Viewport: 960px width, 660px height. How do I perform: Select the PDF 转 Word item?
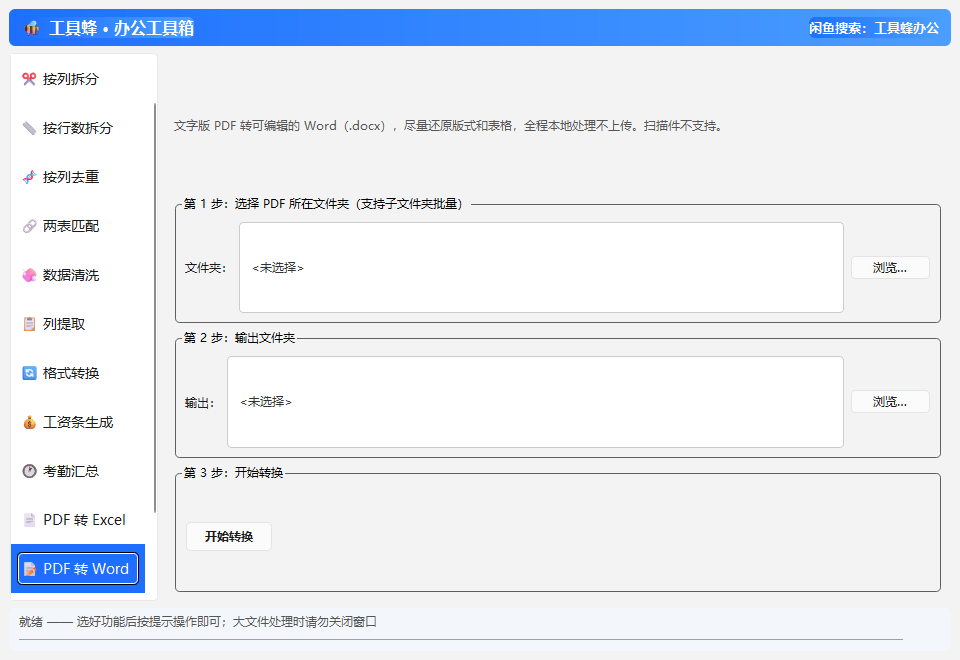78,569
